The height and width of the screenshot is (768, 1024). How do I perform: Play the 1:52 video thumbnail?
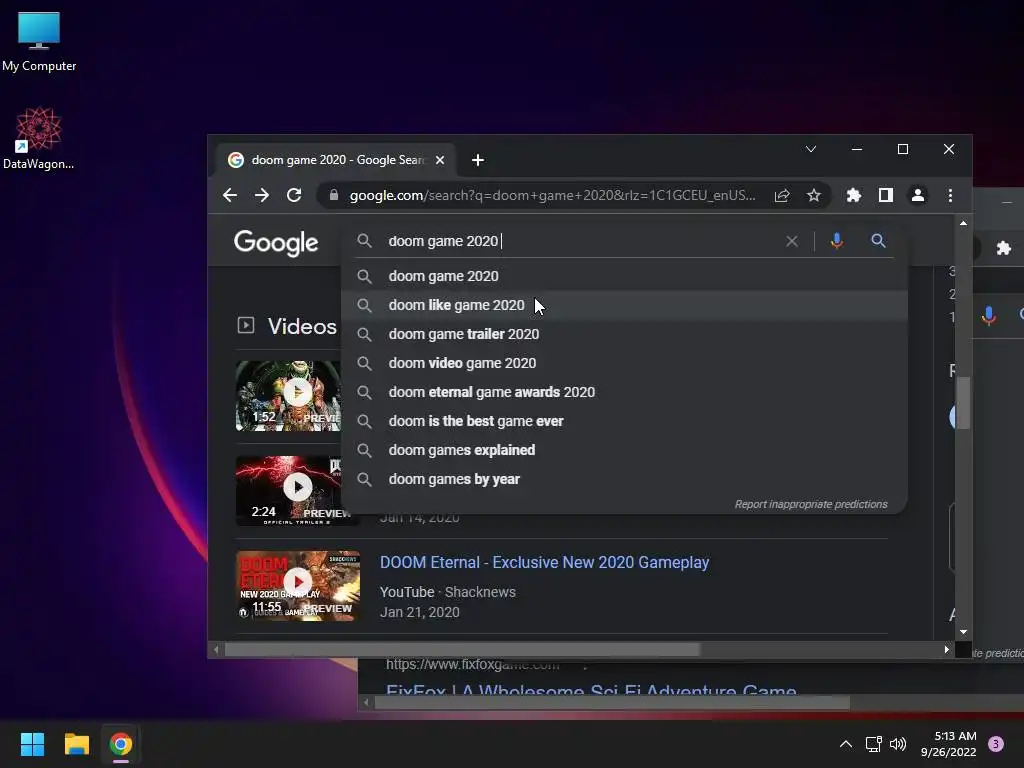coord(288,396)
